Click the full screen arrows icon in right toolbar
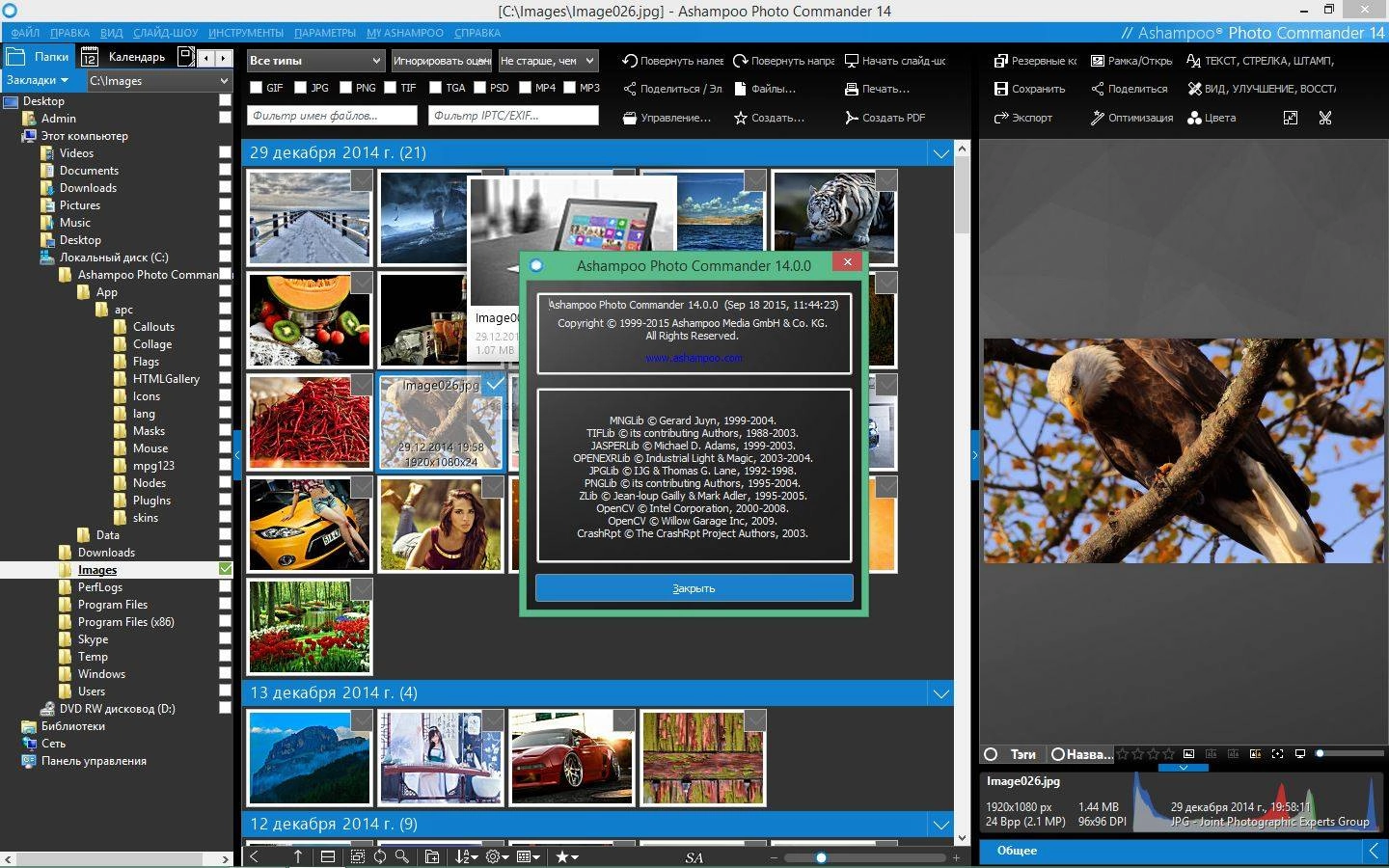The width and height of the screenshot is (1389, 868). 1291,118
